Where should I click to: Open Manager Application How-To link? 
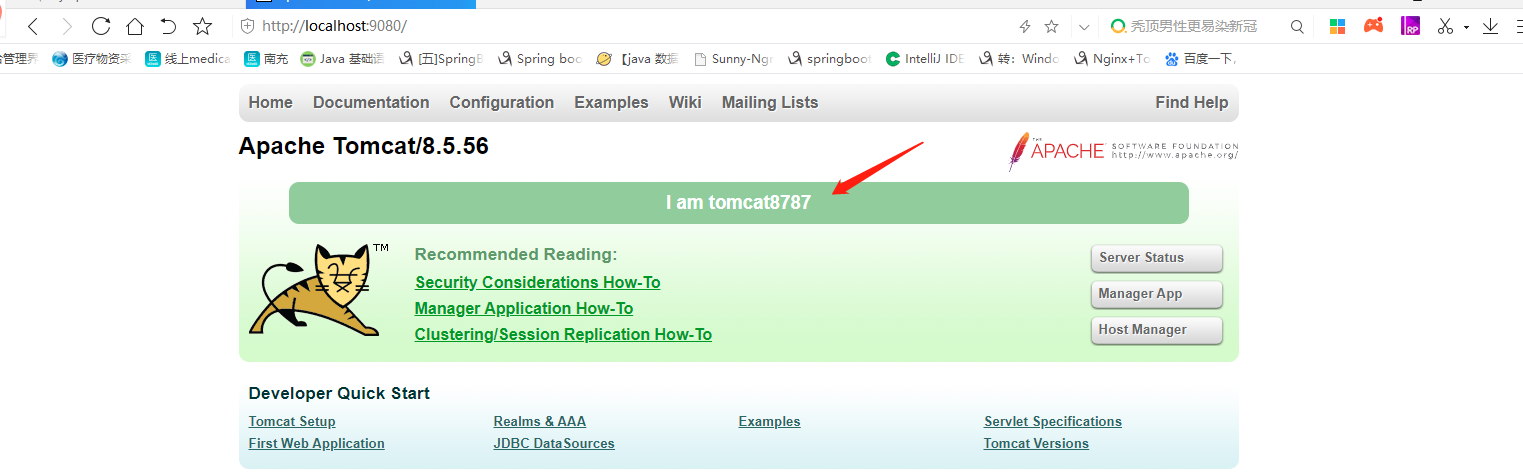point(524,308)
